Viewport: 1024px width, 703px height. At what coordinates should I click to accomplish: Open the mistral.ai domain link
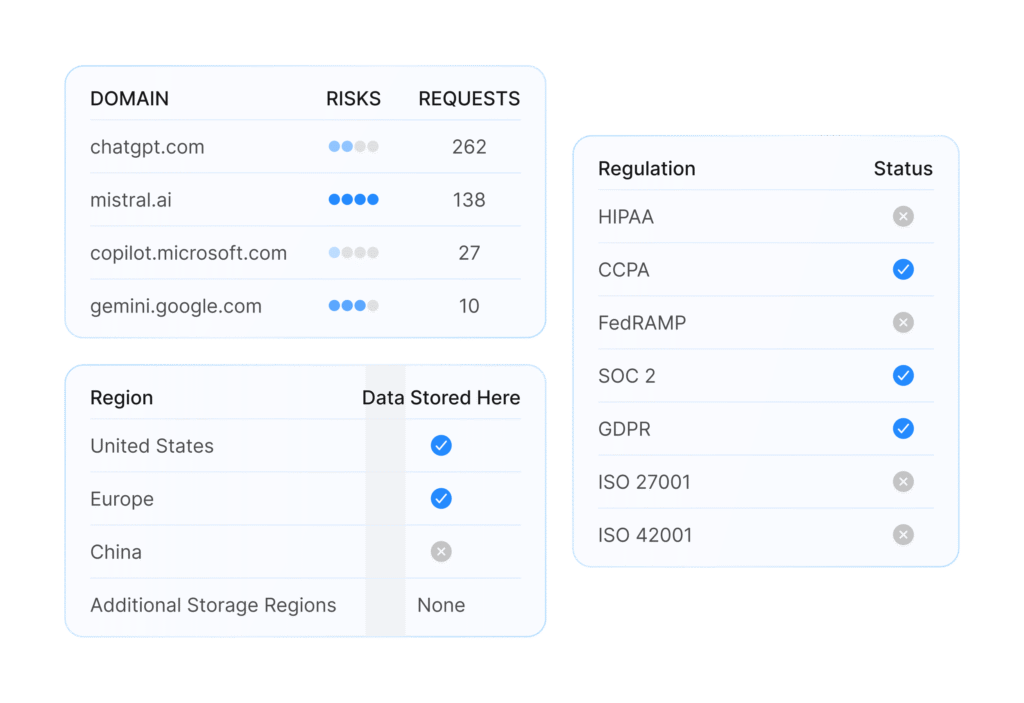[x=131, y=200]
